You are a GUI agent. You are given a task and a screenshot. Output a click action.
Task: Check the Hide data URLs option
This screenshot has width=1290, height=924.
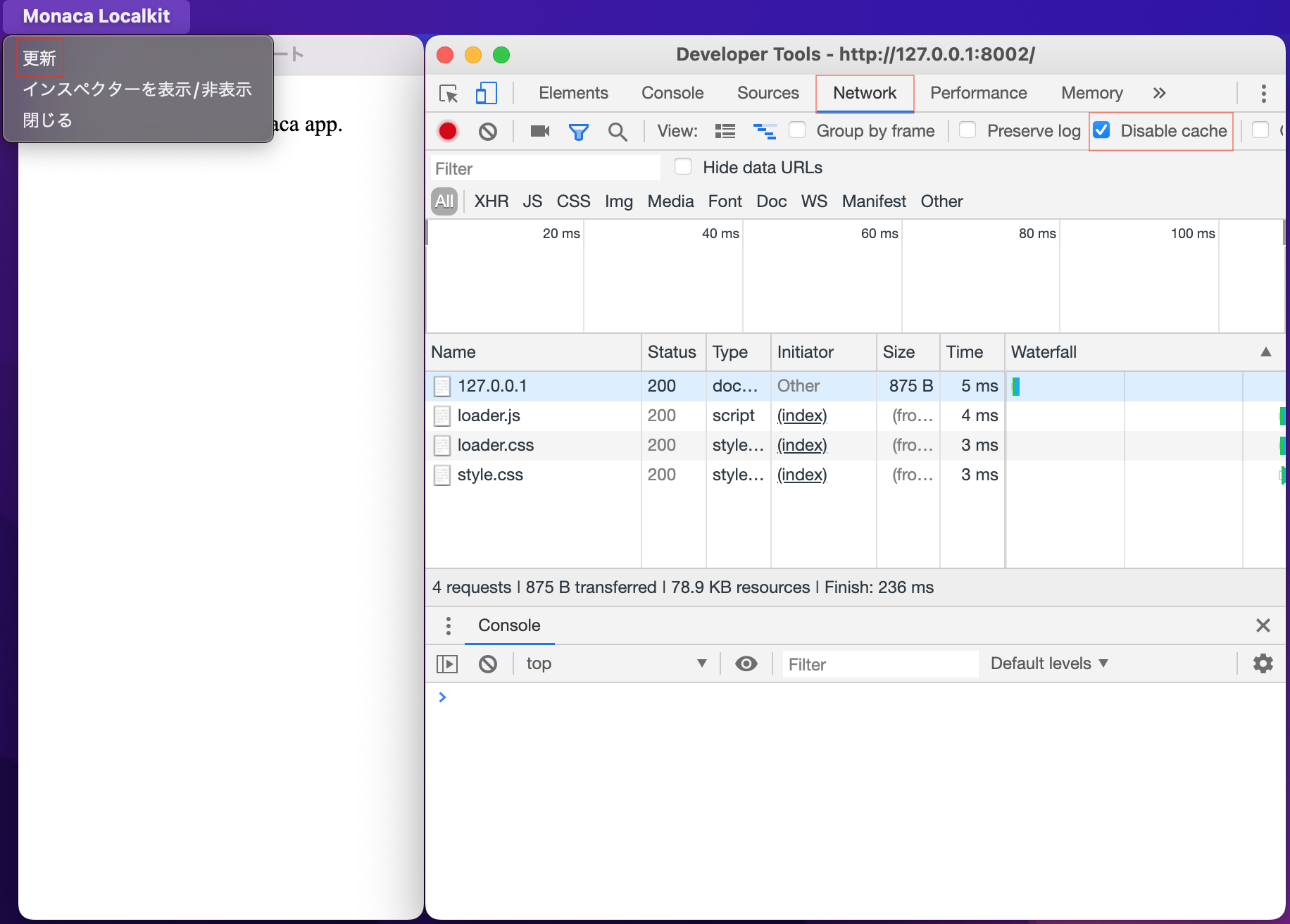[x=683, y=167]
